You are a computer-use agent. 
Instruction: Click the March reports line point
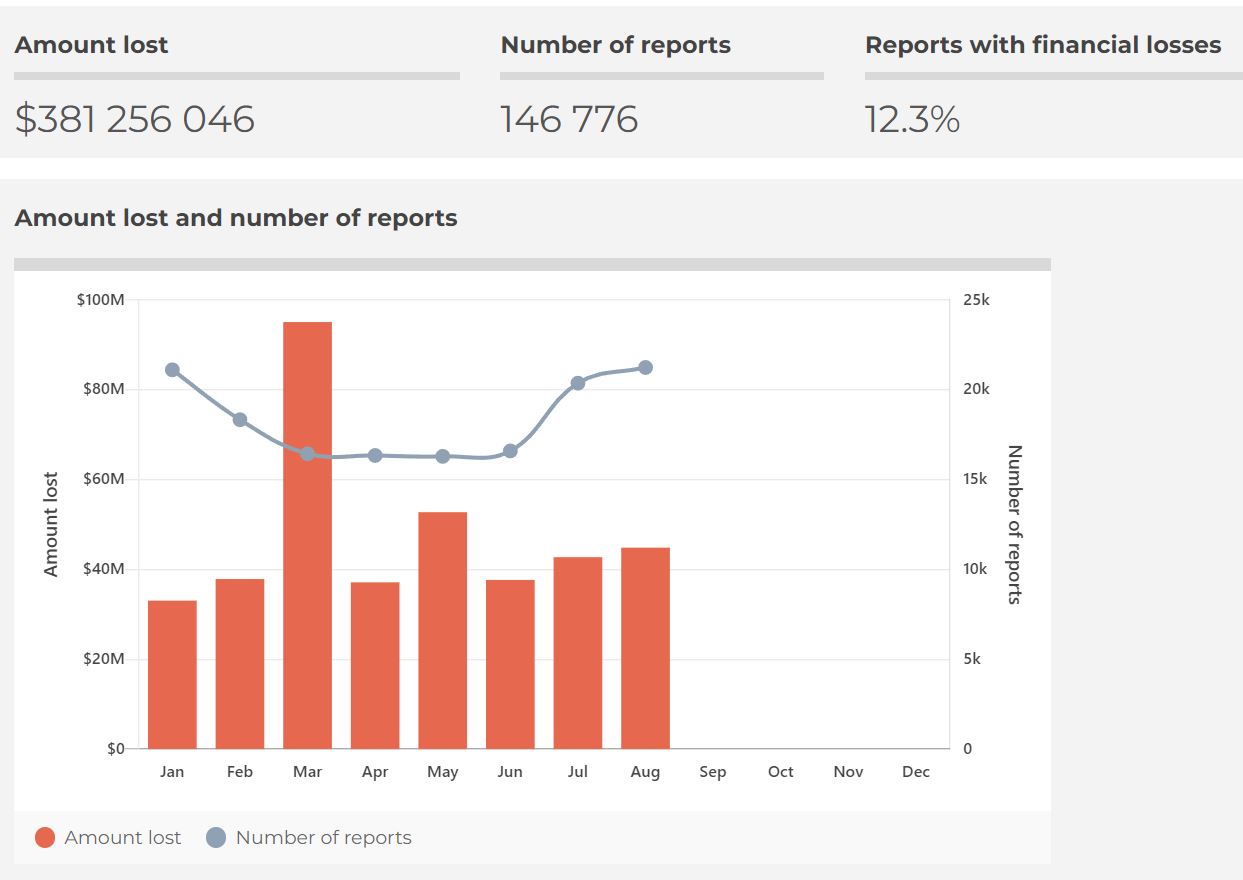click(308, 454)
